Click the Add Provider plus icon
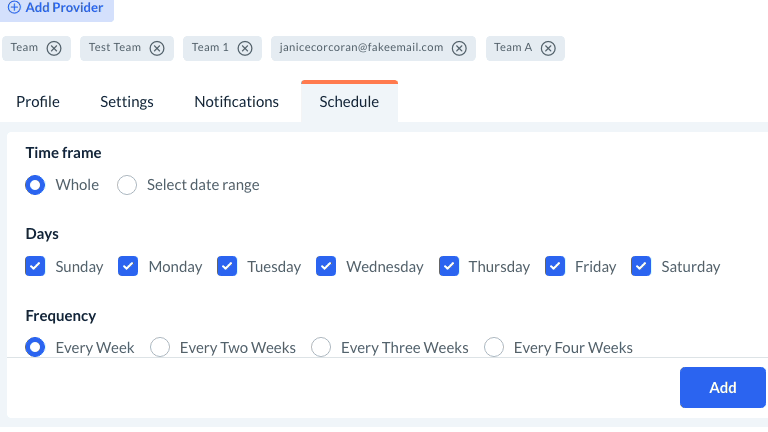Image resolution: width=768 pixels, height=432 pixels. tap(14, 7)
